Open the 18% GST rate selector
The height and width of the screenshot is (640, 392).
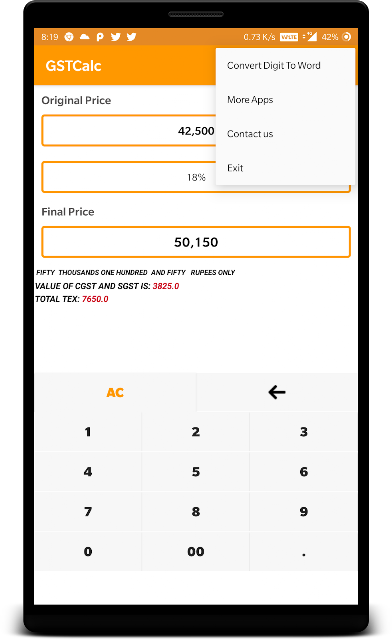point(196,177)
